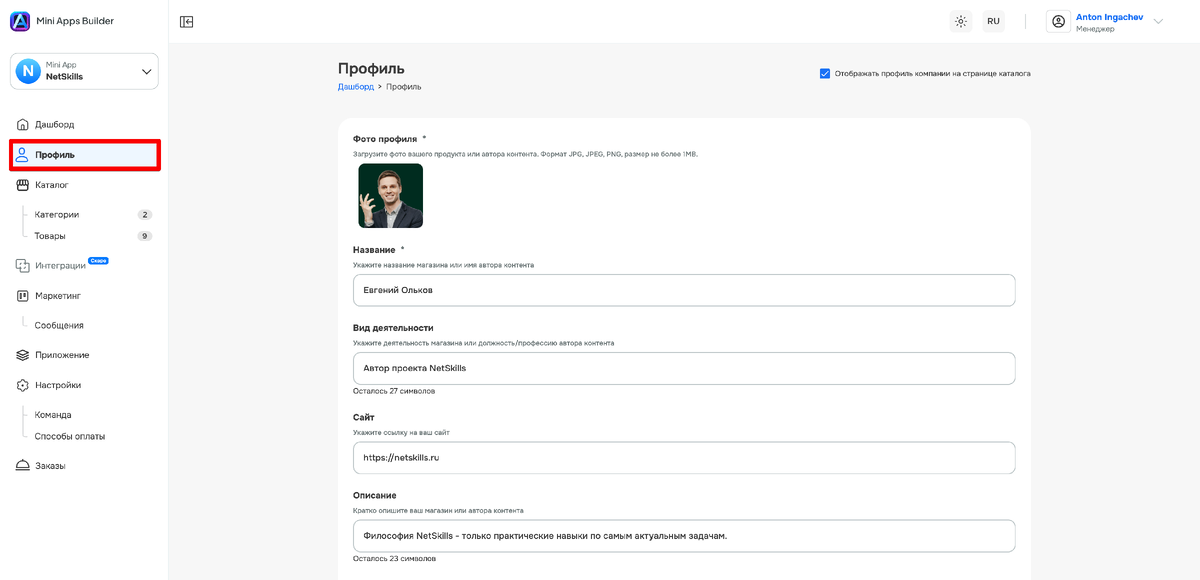Click the profile photo thumbnail
This screenshot has height=580, width=1200.
(x=390, y=195)
